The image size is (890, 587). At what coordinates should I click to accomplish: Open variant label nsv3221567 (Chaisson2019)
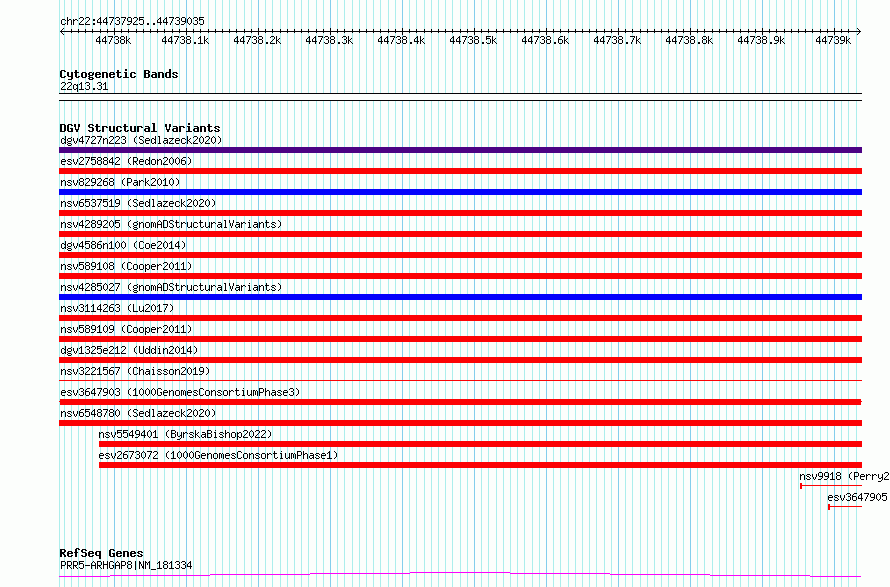click(x=135, y=371)
